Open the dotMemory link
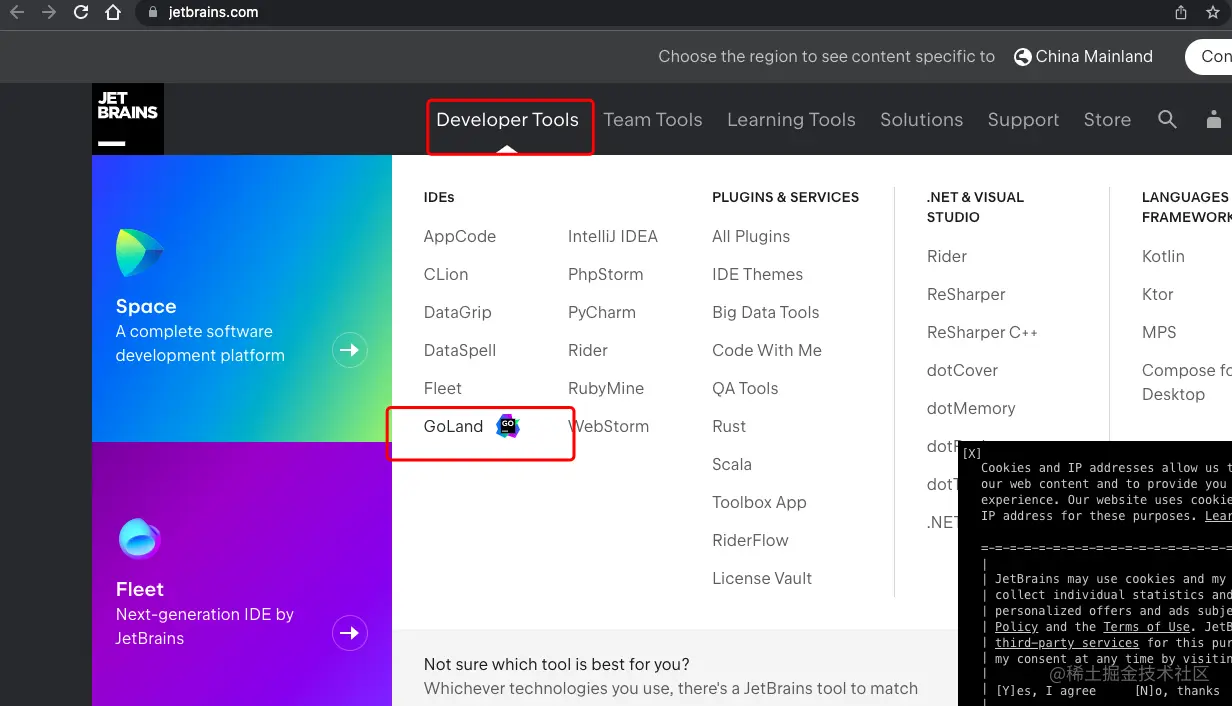Image resolution: width=1232 pixels, height=706 pixels. [x=971, y=408]
